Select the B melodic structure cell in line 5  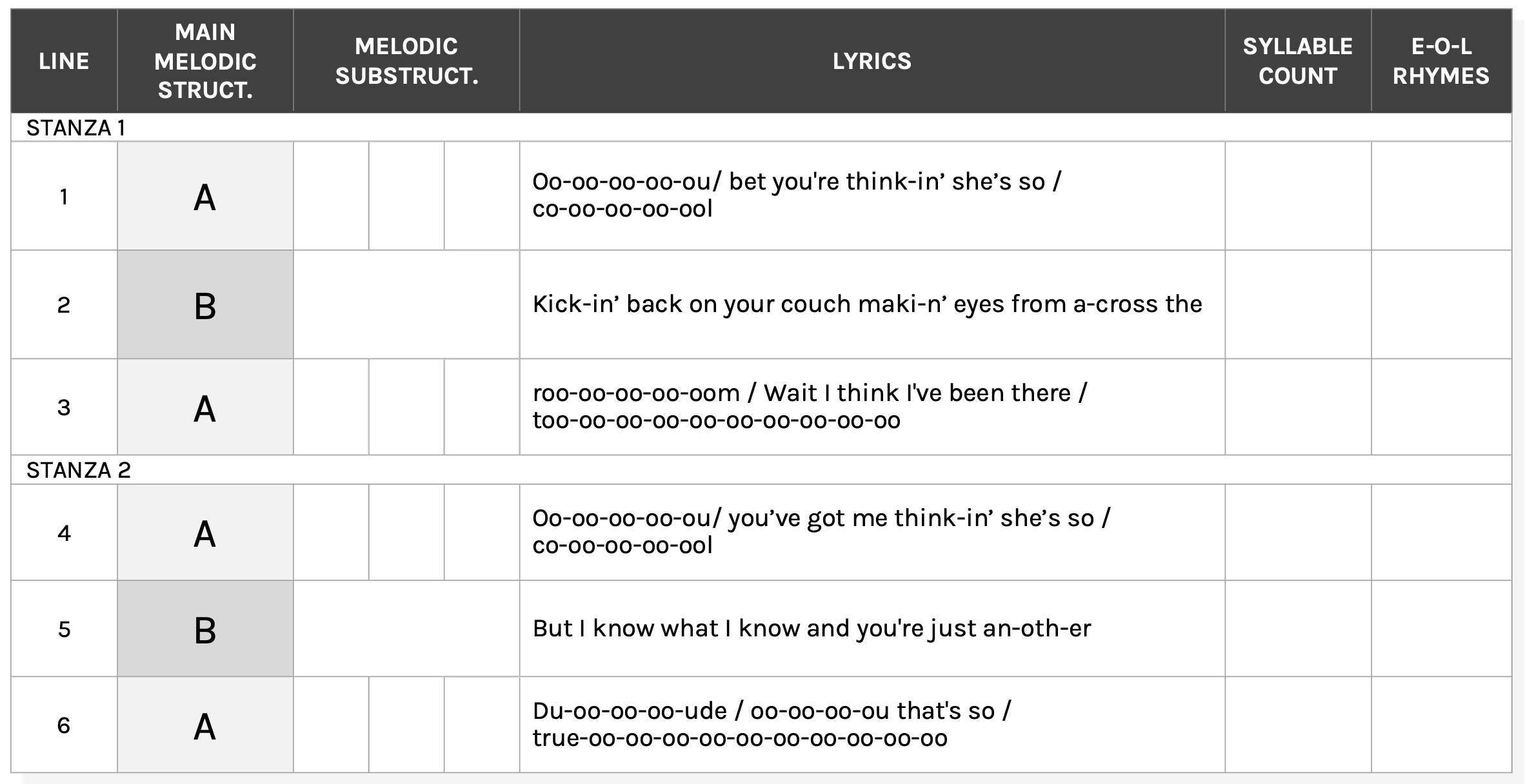click(x=205, y=629)
